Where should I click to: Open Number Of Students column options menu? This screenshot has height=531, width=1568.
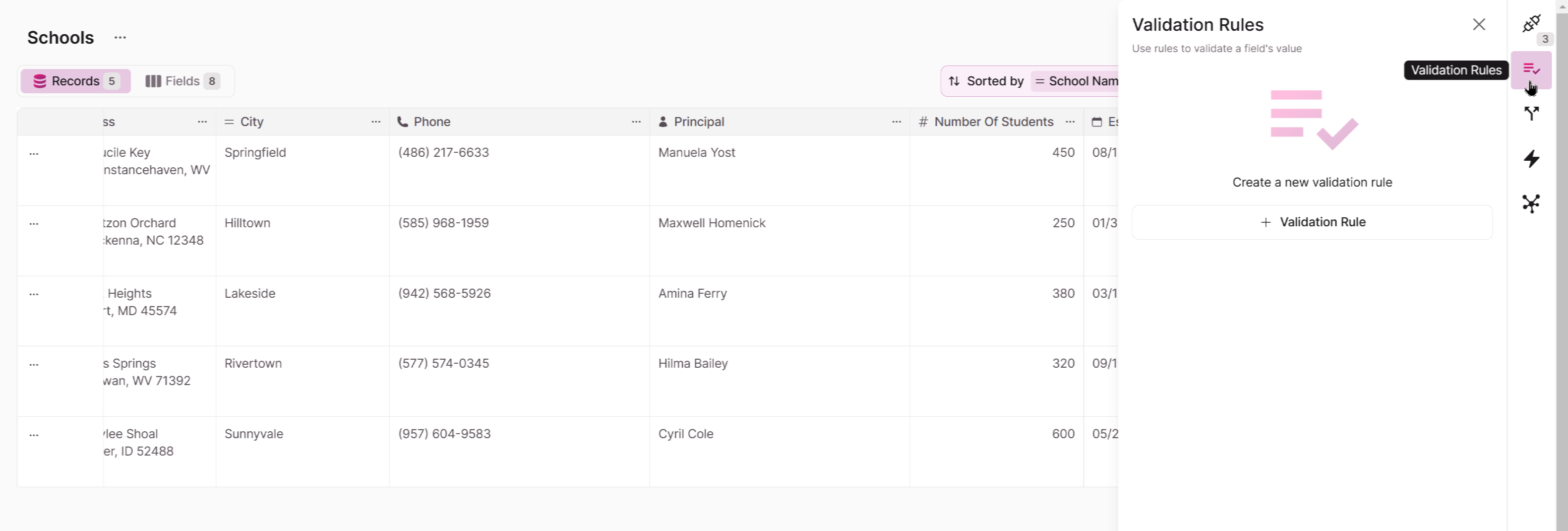pos(1070,122)
